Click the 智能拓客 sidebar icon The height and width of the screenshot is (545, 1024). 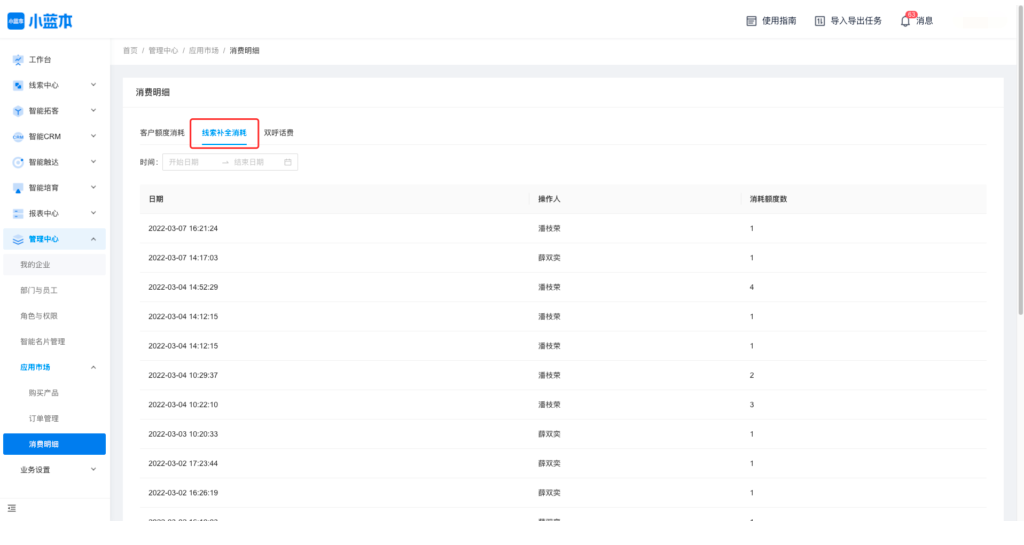[18, 111]
